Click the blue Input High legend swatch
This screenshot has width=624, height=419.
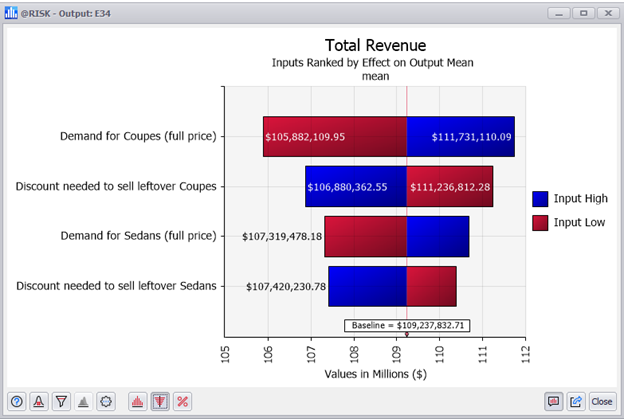[x=540, y=199]
